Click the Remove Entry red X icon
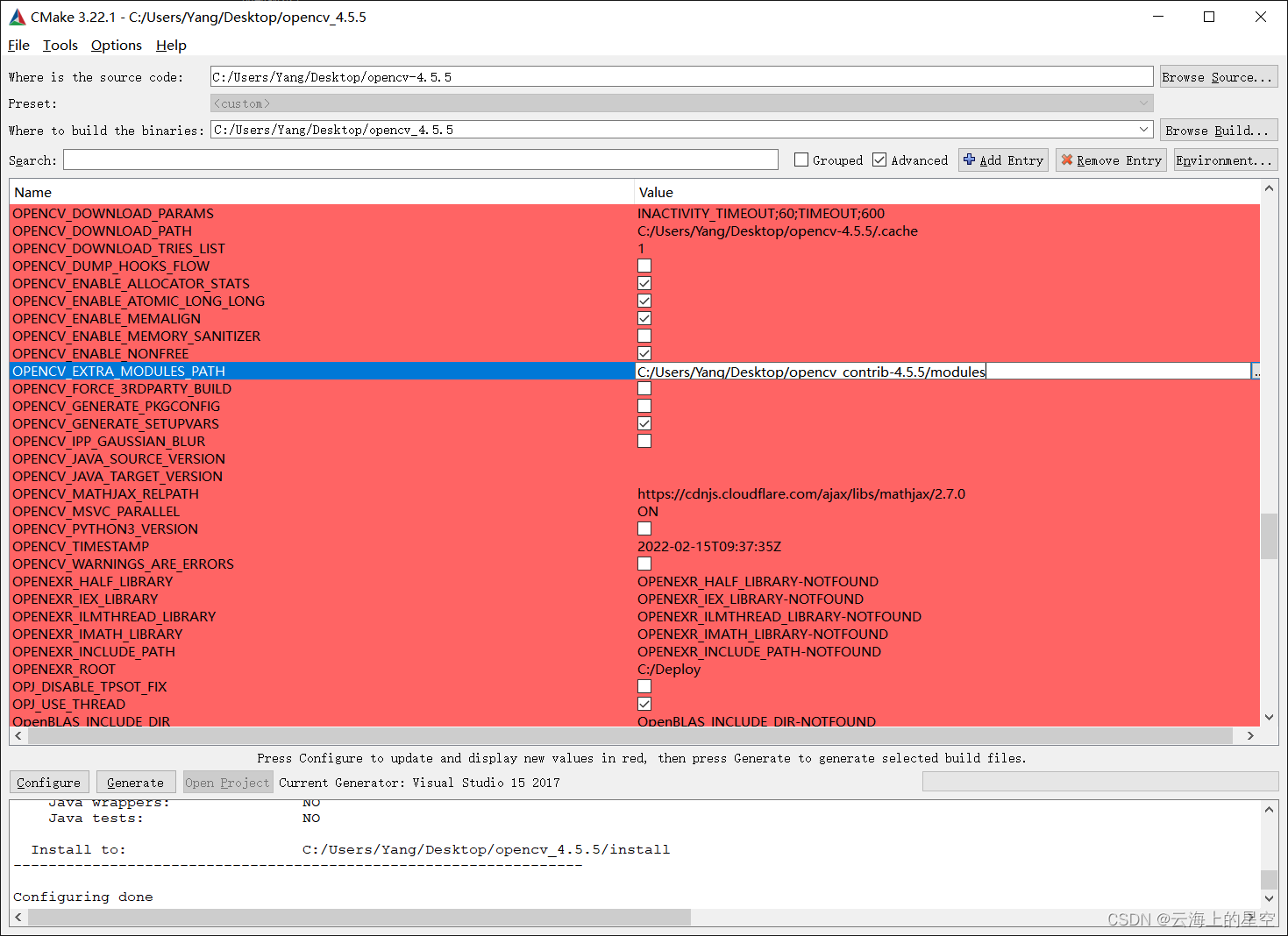The height and width of the screenshot is (936, 1288). point(1068,160)
